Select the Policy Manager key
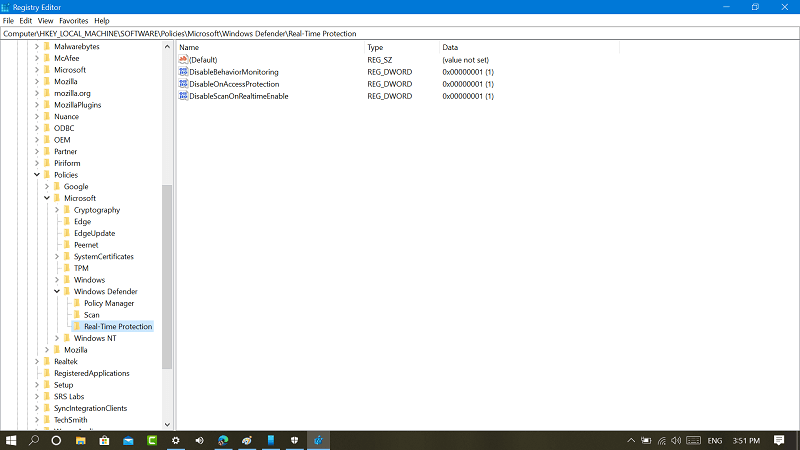Image resolution: width=800 pixels, height=450 pixels. (109, 303)
